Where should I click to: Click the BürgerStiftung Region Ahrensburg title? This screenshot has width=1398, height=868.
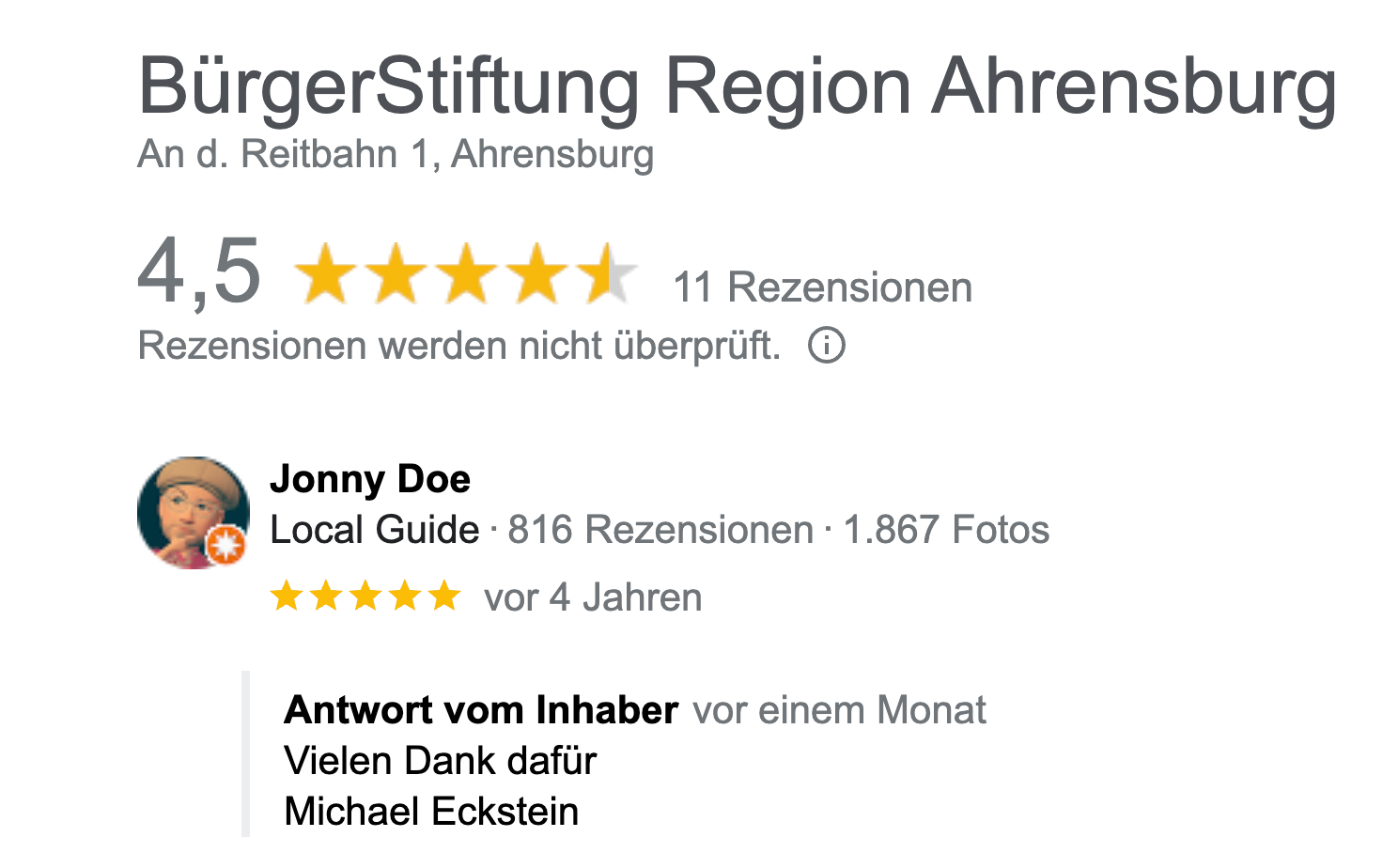(738, 86)
